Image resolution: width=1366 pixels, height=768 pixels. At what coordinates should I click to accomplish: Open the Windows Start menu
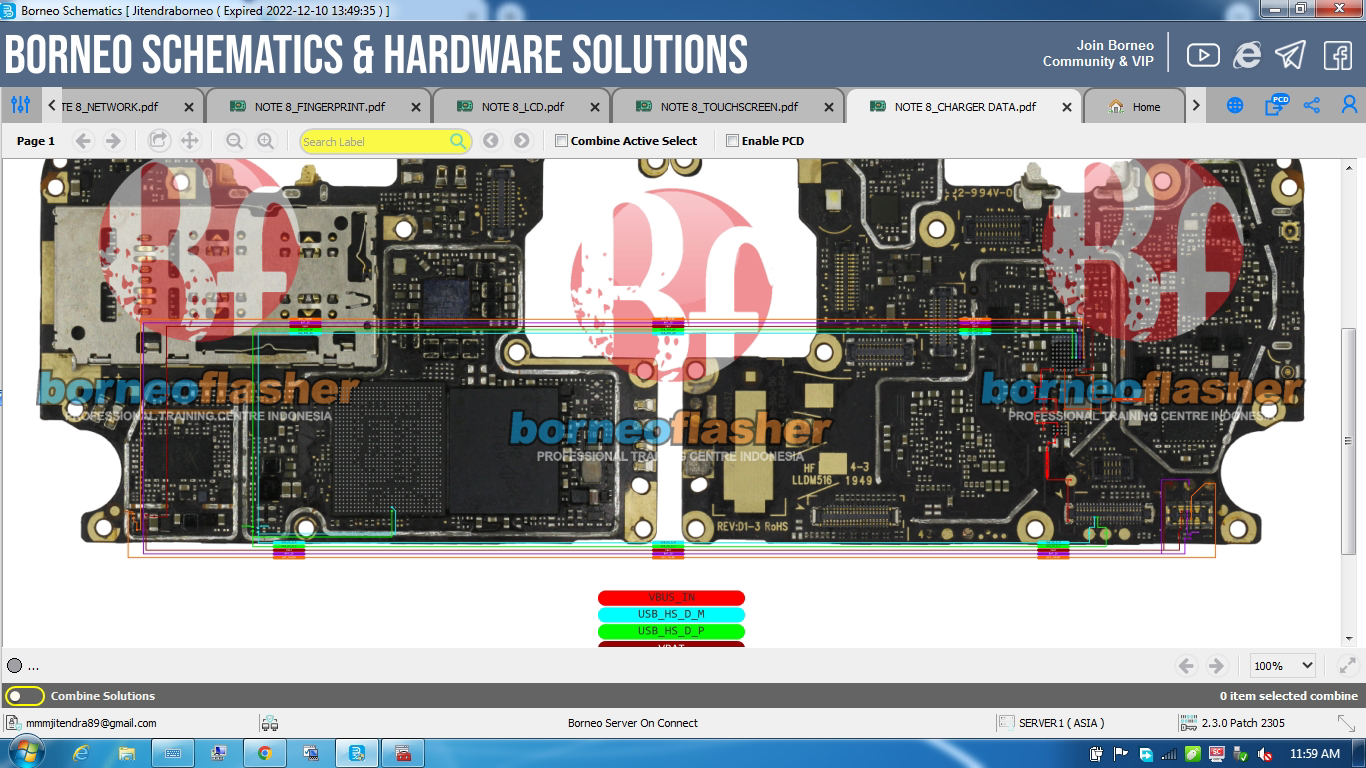(24, 752)
